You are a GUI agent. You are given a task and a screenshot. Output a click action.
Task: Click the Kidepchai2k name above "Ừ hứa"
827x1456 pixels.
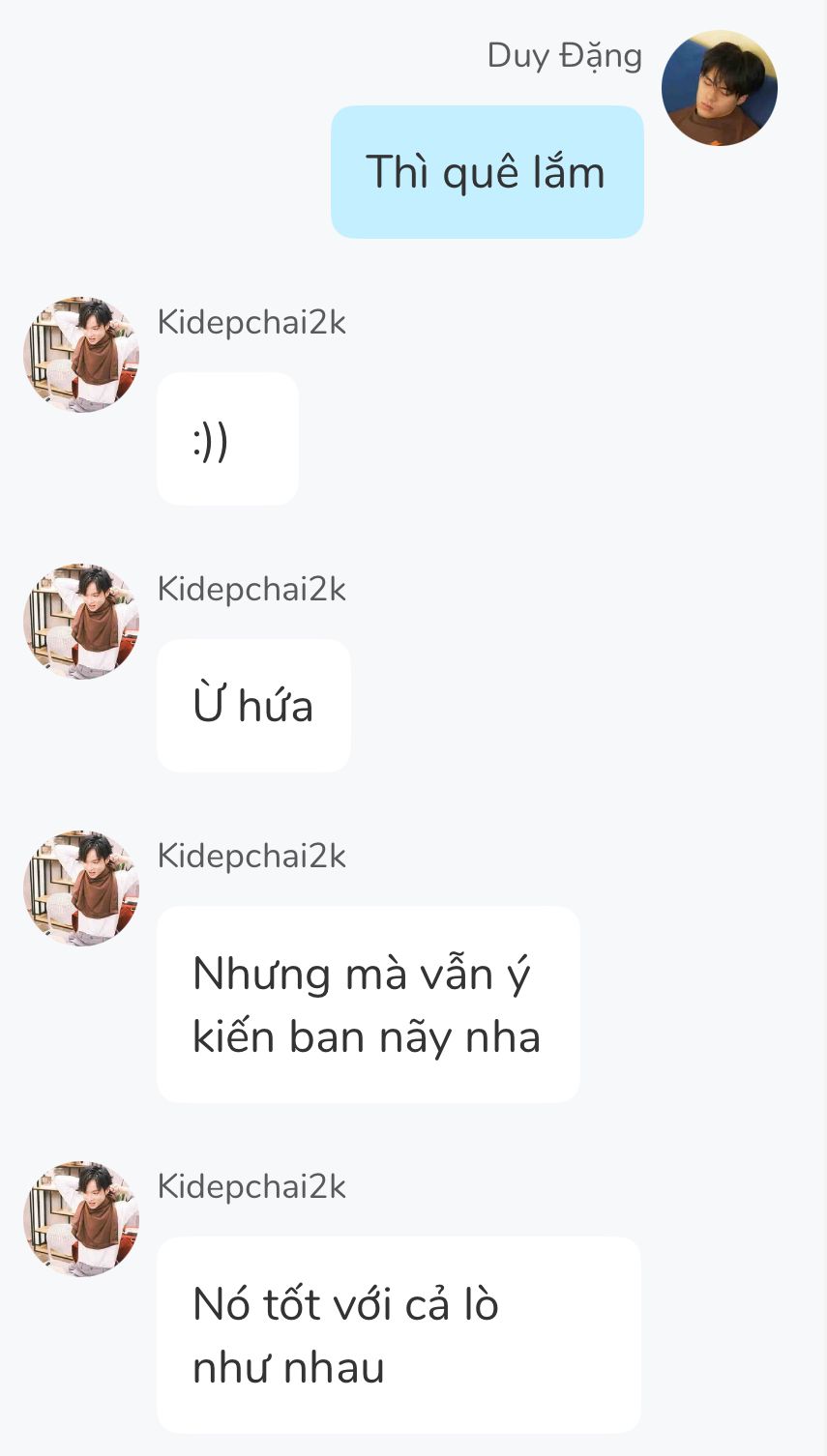point(251,590)
